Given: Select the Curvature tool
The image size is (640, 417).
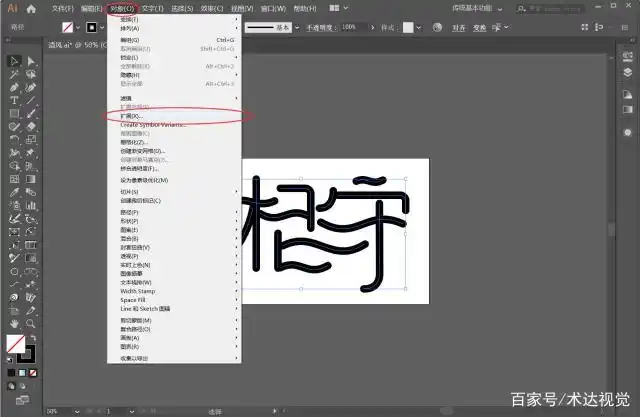Looking at the screenshot, I should pyautogui.click(x=31, y=87).
